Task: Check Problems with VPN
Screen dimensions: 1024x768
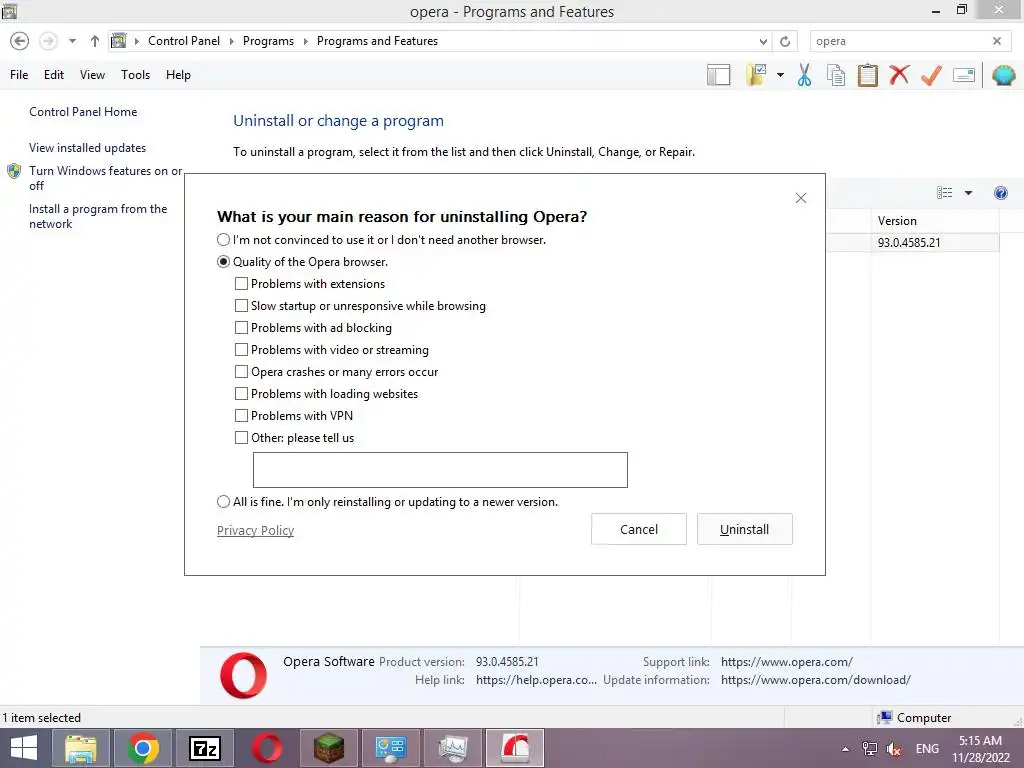Action: point(241,415)
